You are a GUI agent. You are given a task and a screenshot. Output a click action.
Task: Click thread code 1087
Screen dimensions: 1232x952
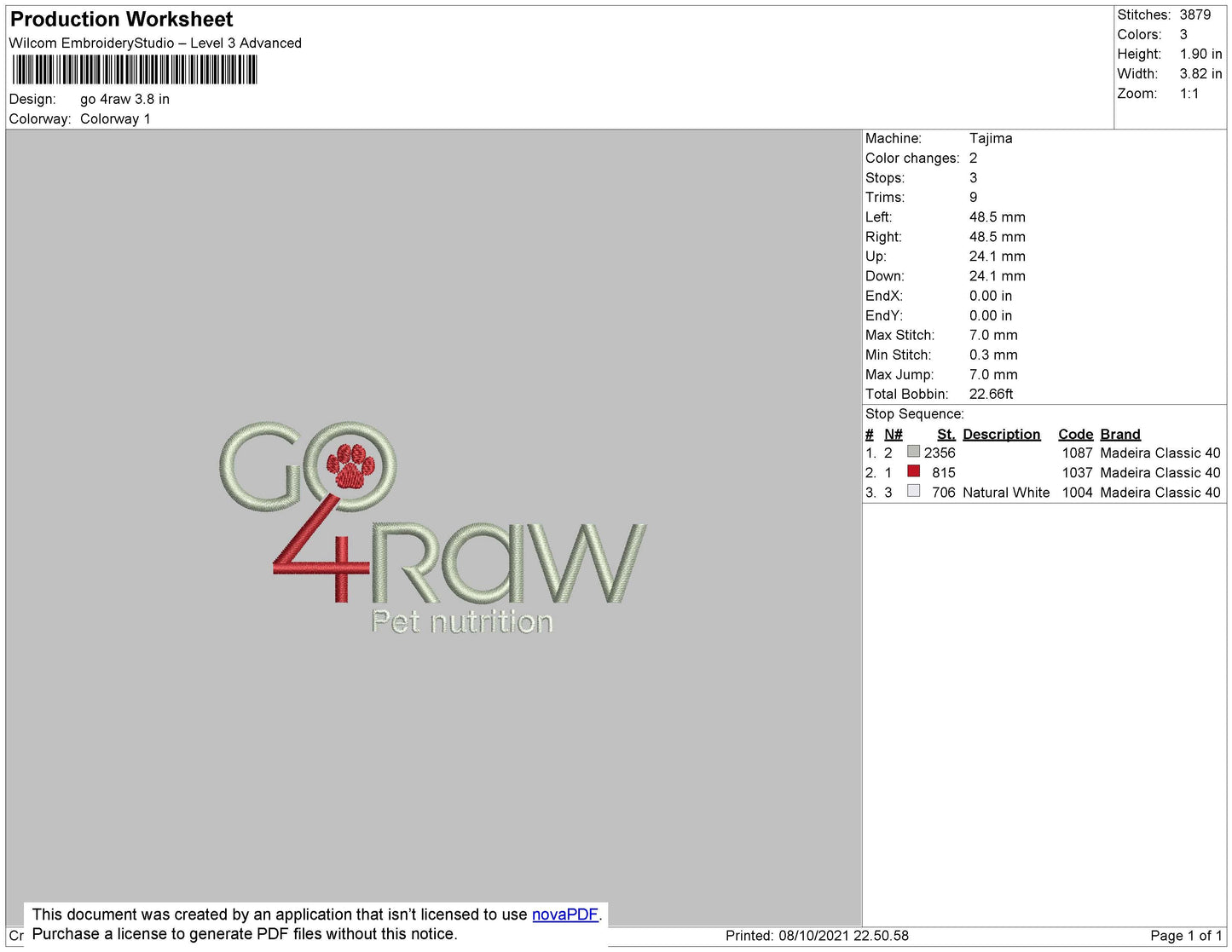coord(1078,453)
